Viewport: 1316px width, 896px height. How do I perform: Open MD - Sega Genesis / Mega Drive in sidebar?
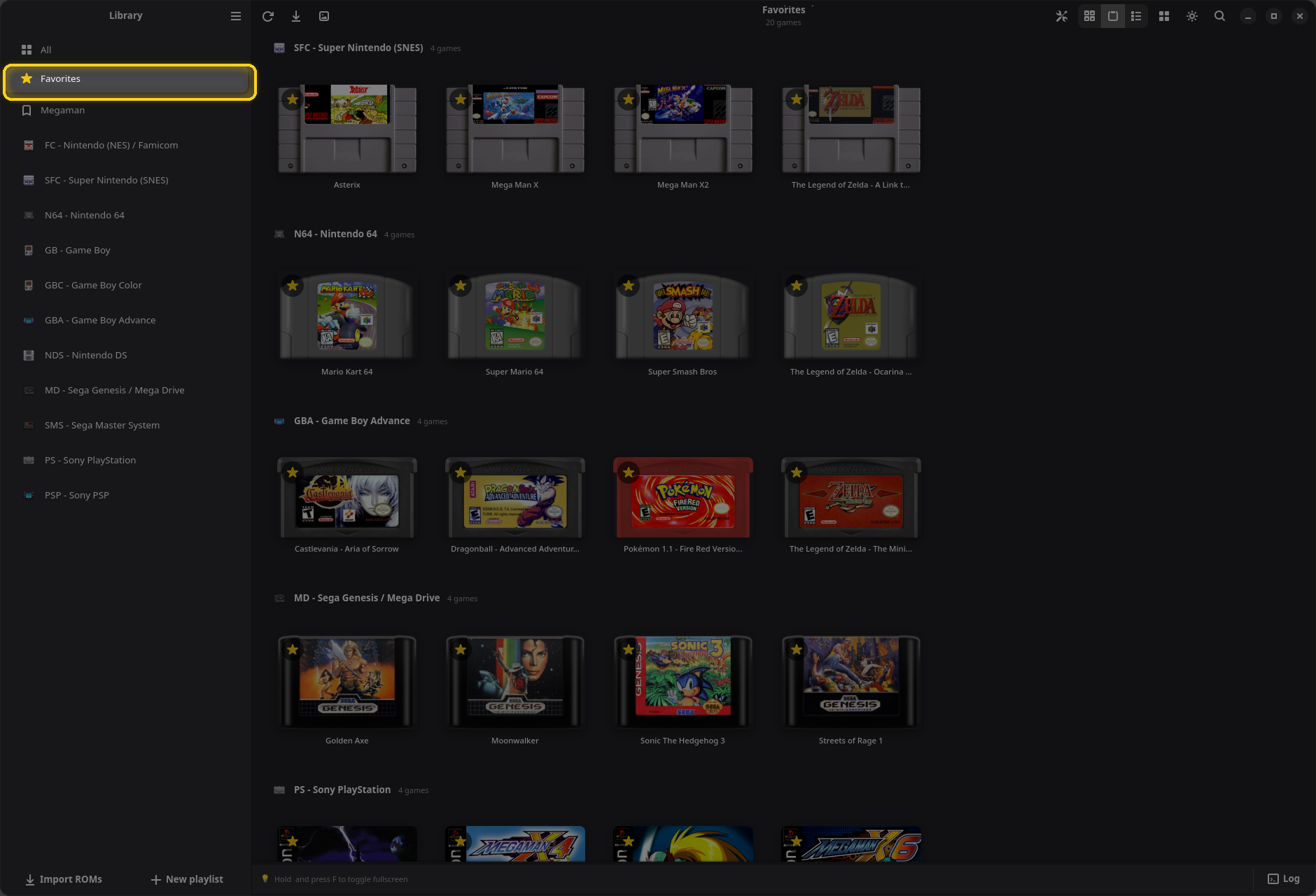pyautogui.click(x=126, y=390)
